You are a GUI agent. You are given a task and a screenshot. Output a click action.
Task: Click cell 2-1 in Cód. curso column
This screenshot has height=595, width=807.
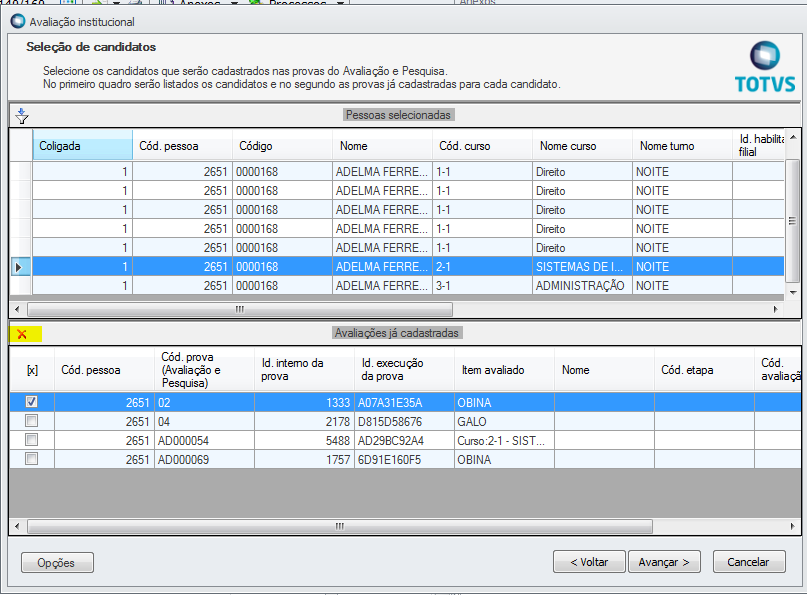click(x=482, y=267)
